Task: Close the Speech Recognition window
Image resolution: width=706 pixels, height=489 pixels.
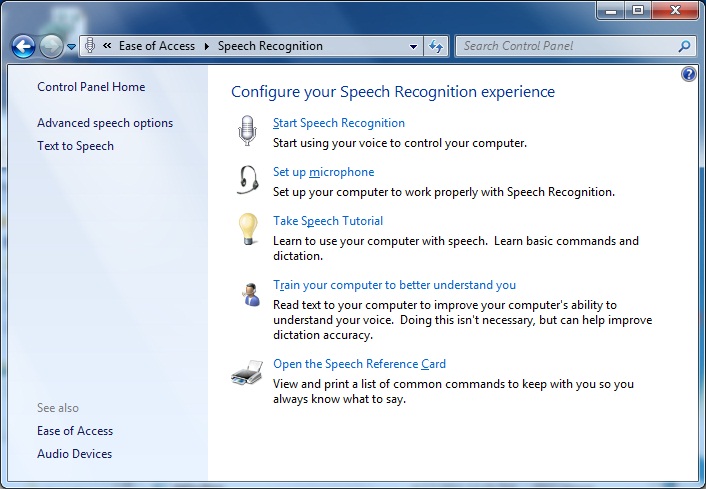Action: coord(674,10)
